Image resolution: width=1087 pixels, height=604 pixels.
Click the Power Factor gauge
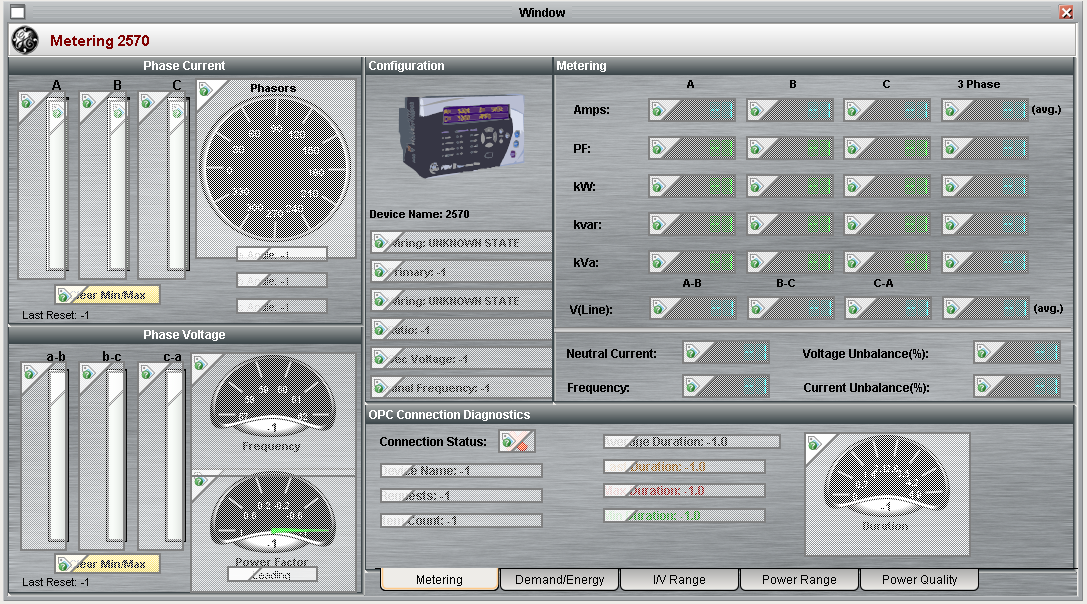pyautogui.click(x=271, y=514)
